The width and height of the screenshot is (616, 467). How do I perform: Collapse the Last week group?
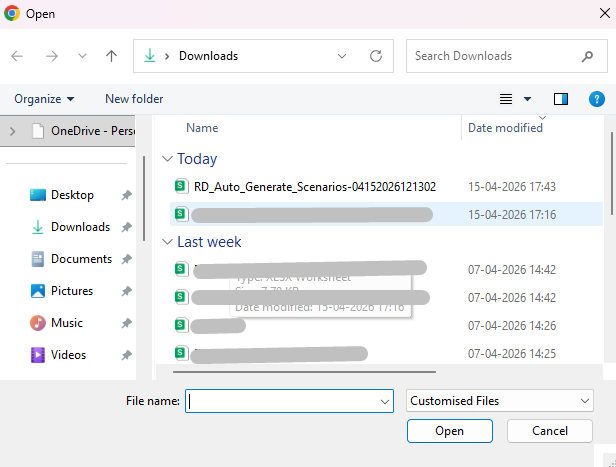coord(167,242)
